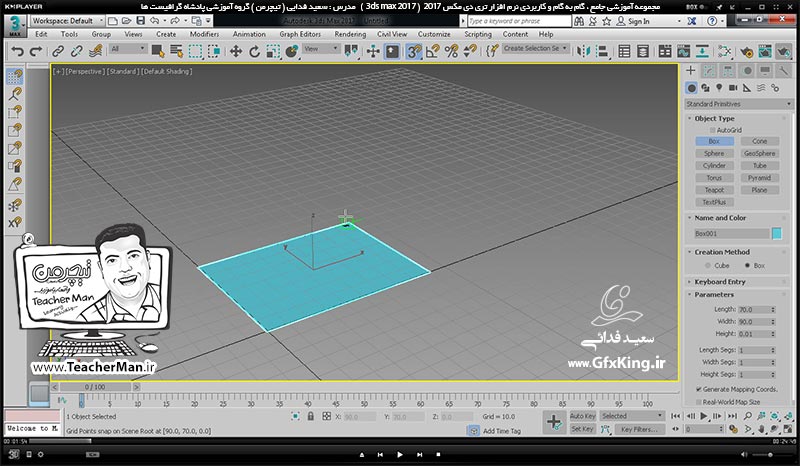The height and width of the screenshot is (466, 800).
Task: Click the 3ds Max time slider
Action: [x=95, y=387]
